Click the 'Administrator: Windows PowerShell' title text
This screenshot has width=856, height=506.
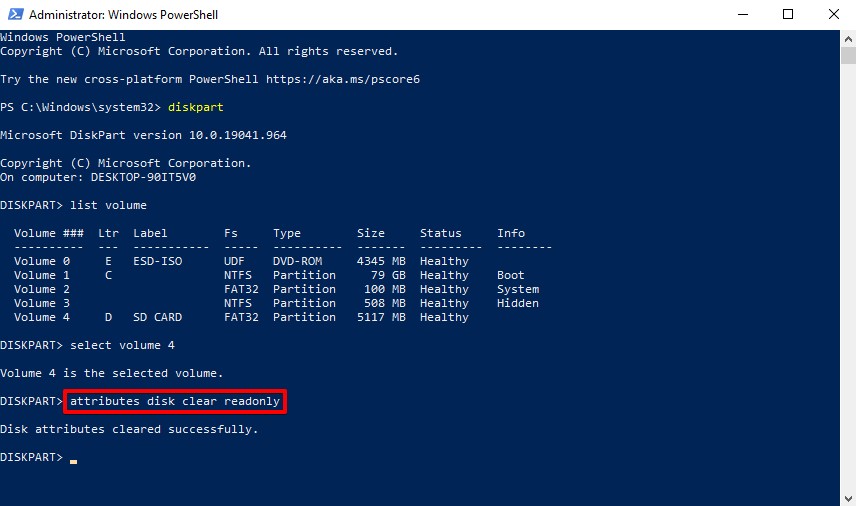(x=123, y=15)
